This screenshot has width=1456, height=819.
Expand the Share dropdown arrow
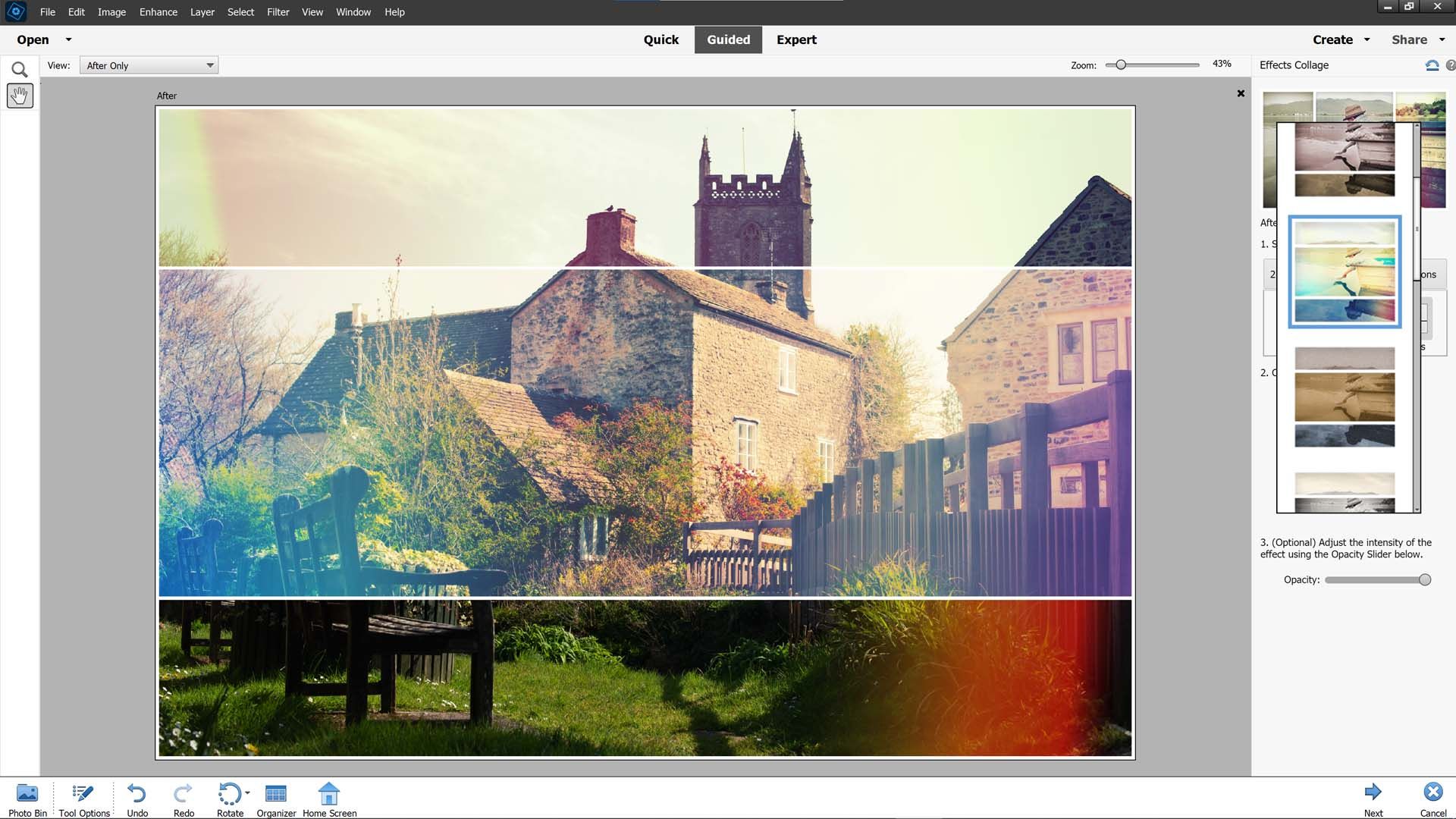[x=1442, y=39]
